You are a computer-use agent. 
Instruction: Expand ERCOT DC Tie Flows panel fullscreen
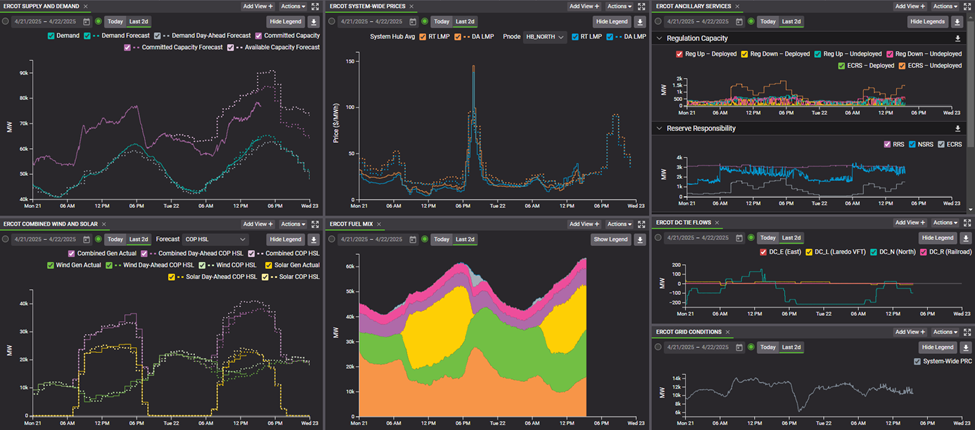(967, 223)
